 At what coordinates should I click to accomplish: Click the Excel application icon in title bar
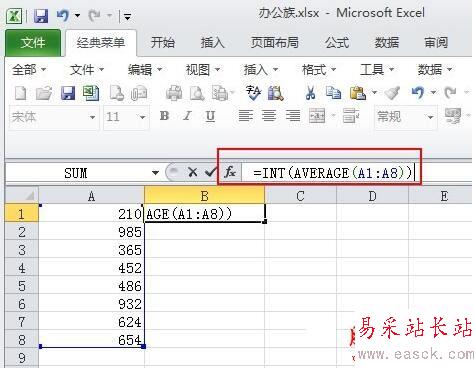[x=14, y=16]
